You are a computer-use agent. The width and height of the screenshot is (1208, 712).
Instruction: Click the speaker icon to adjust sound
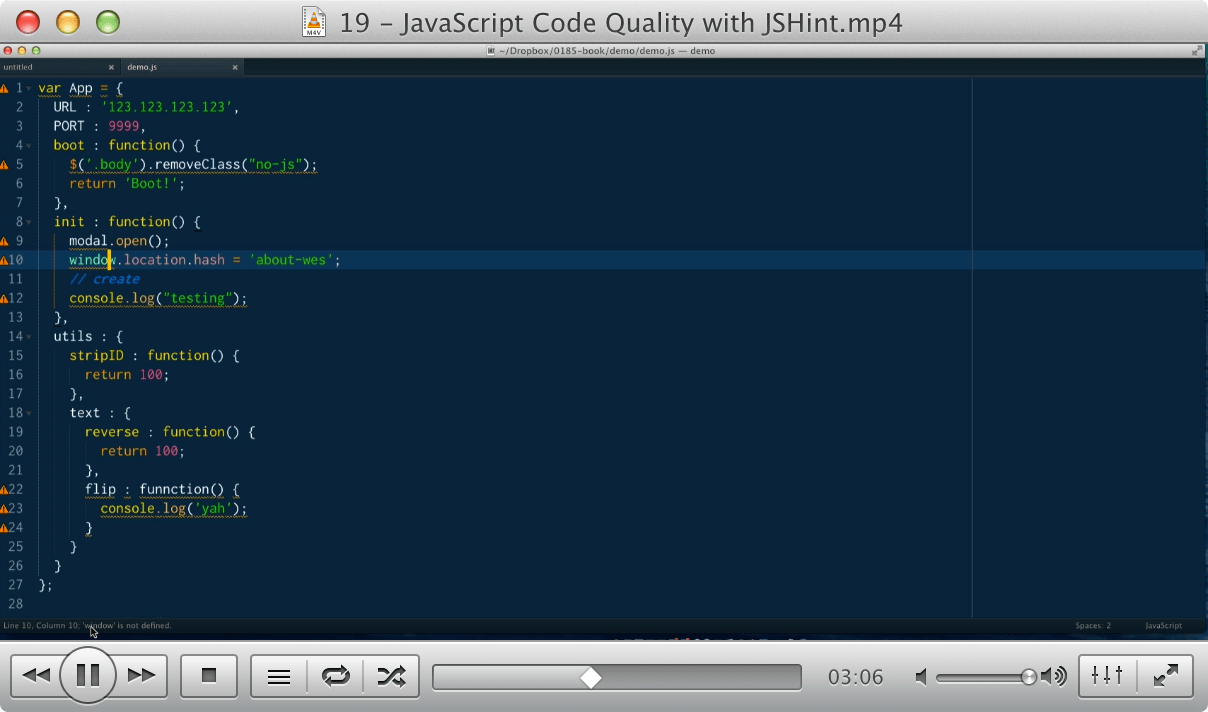click(1054, 676)
